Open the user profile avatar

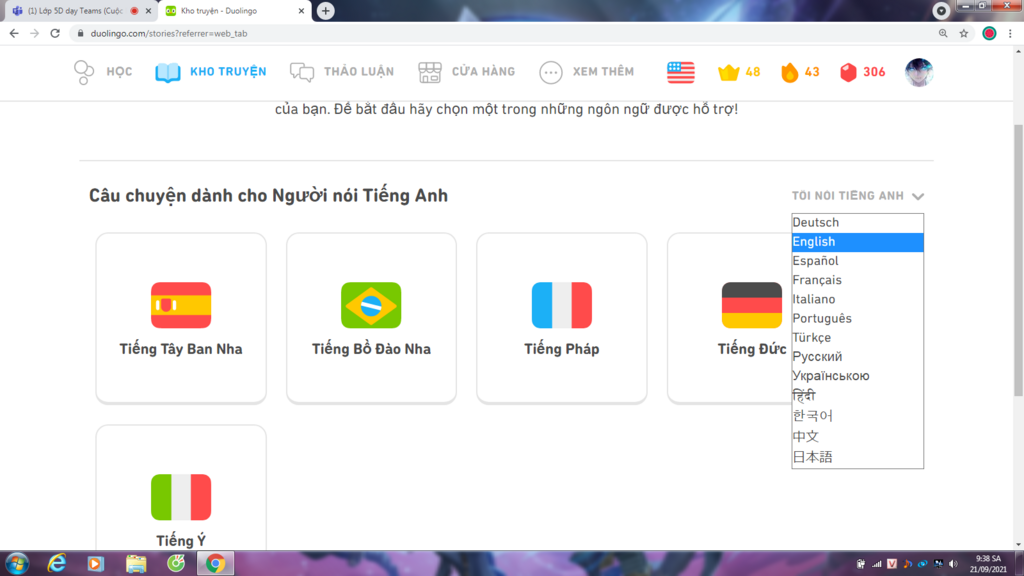(919, 72)
